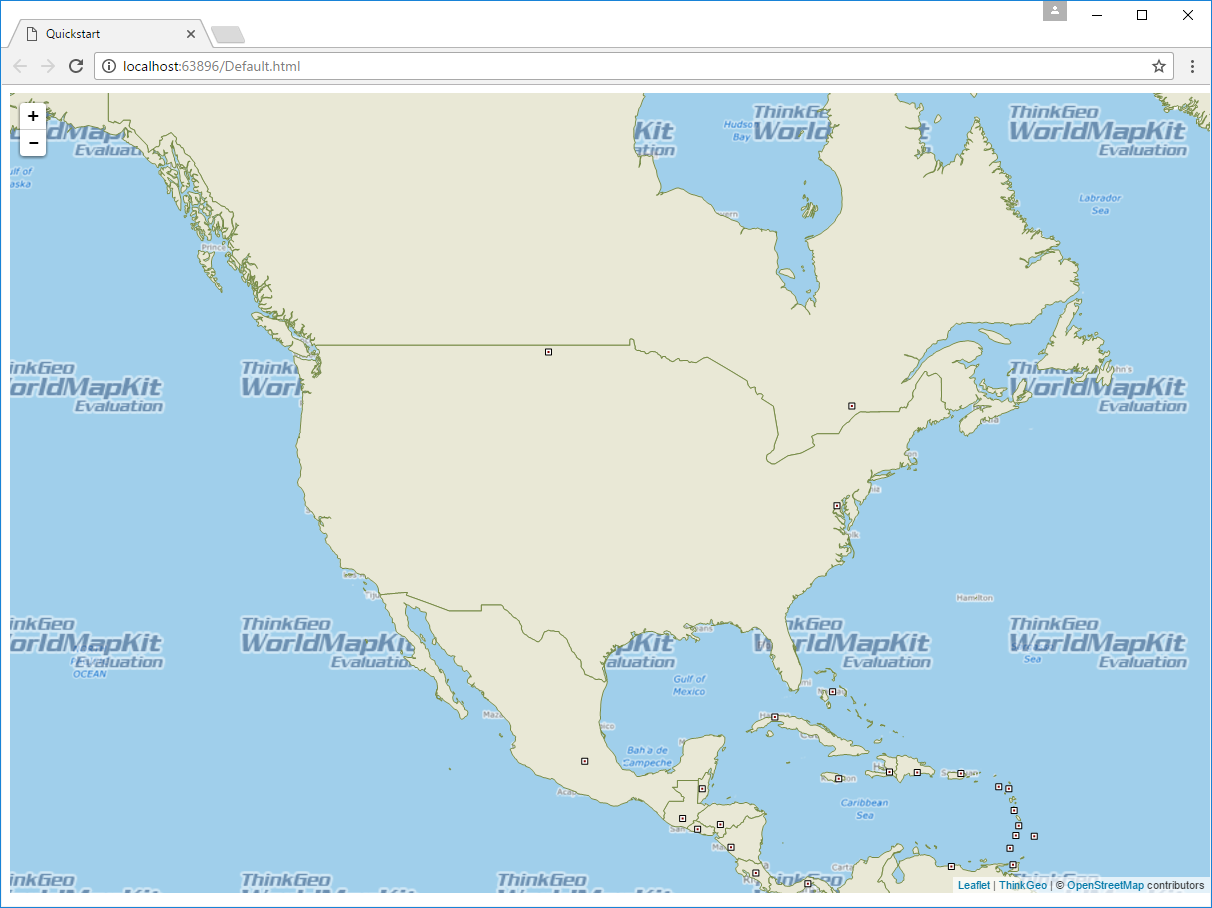Zoom in on the map with plus button
This screenshot has height=908, width=1212.
33,116
